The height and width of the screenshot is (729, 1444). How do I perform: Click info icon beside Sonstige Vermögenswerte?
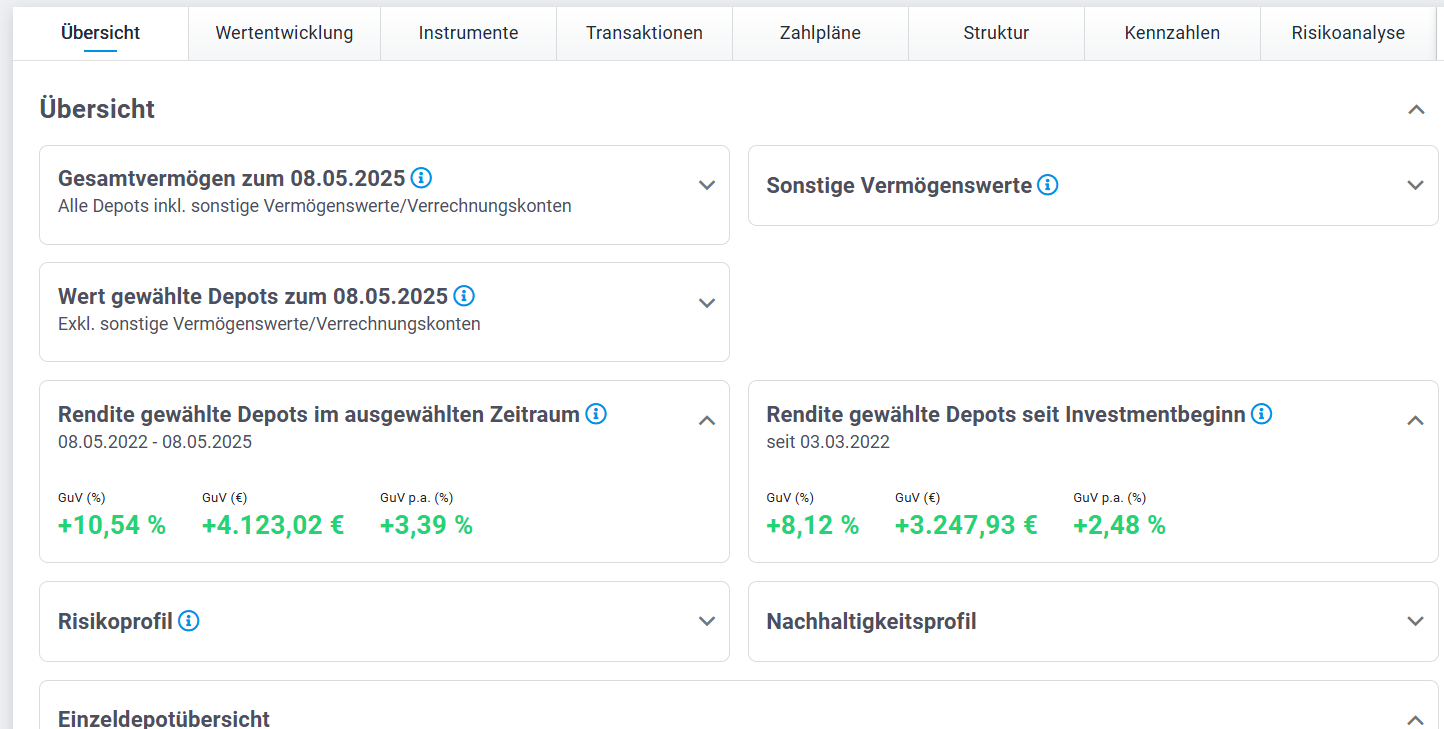tap(1047, 185)
